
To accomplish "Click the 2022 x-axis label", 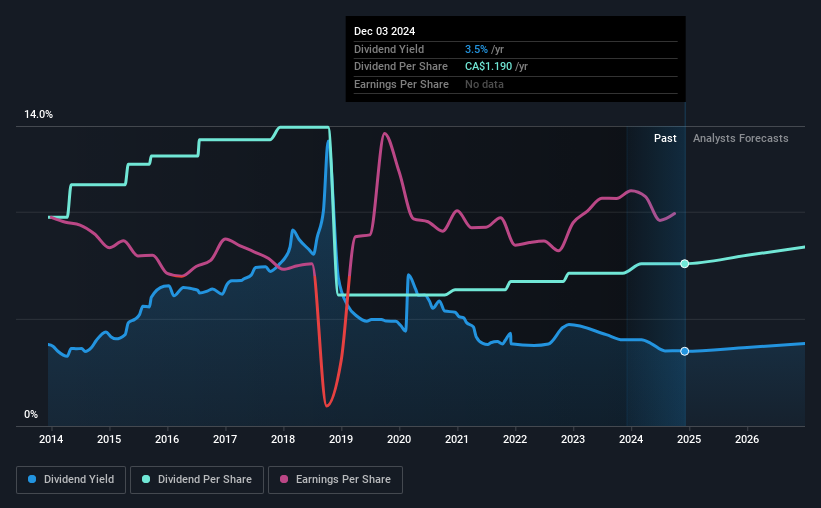I will tap(515, 439).
